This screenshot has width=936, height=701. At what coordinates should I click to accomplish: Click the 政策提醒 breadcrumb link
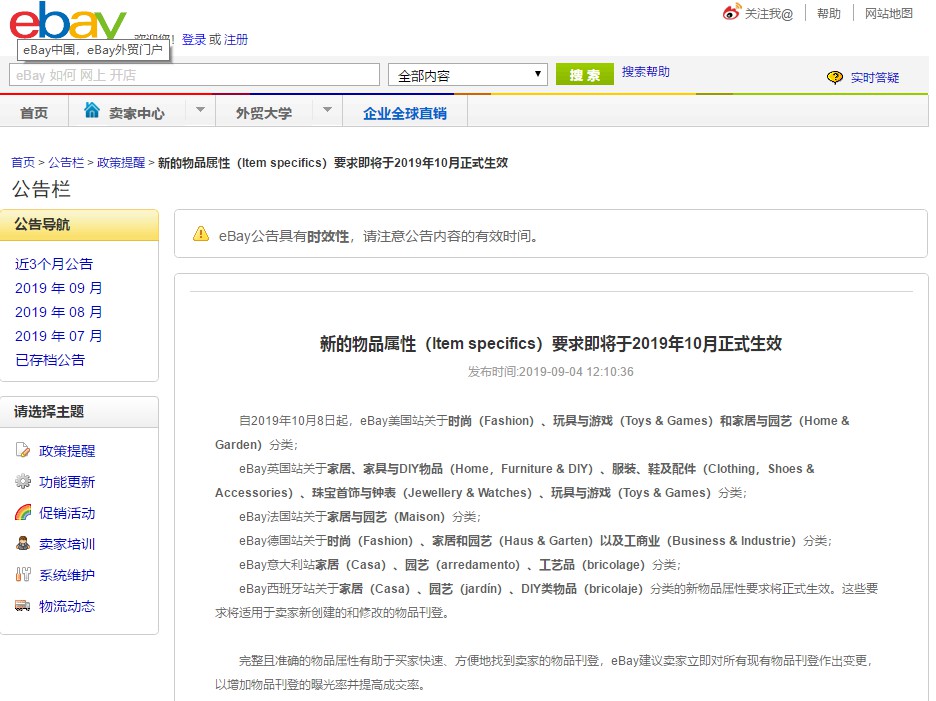pyautogui.click(x=121, y=162)
